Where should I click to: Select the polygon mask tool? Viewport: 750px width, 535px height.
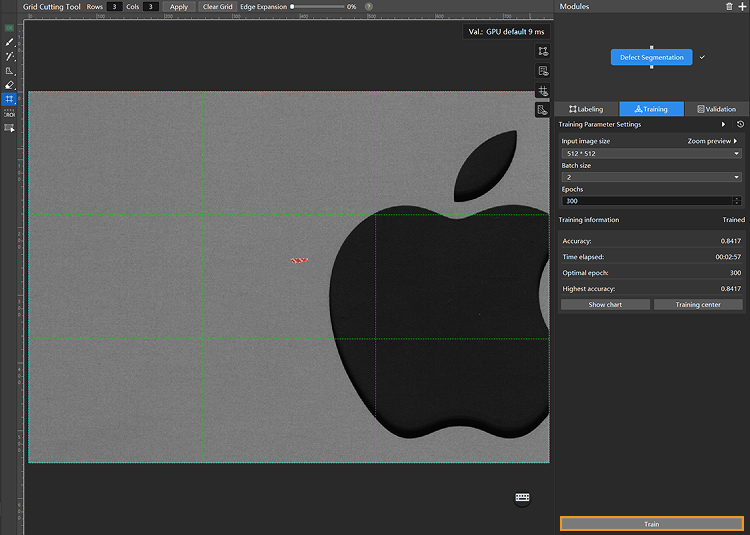click(9, 71)
